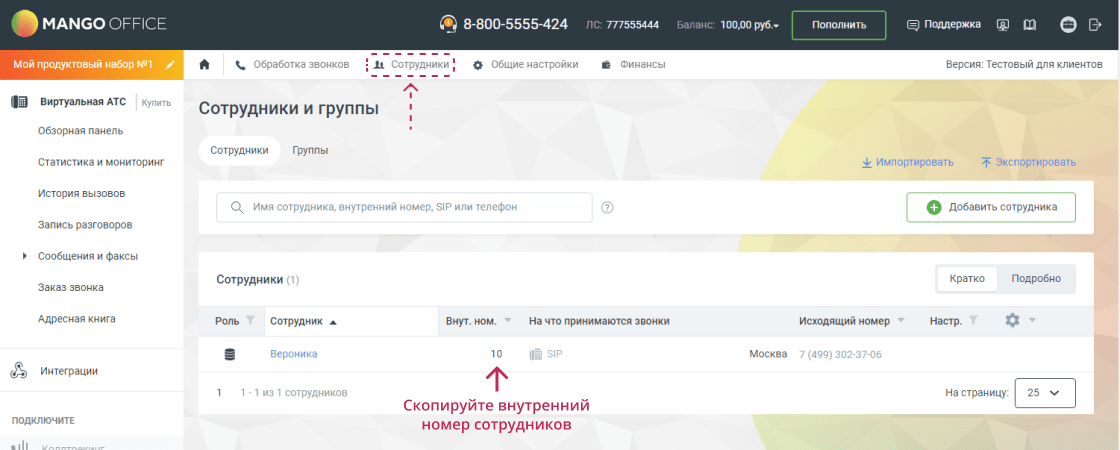
Task: Open Запись разговоров in sidebar
Action: point(85,225)
